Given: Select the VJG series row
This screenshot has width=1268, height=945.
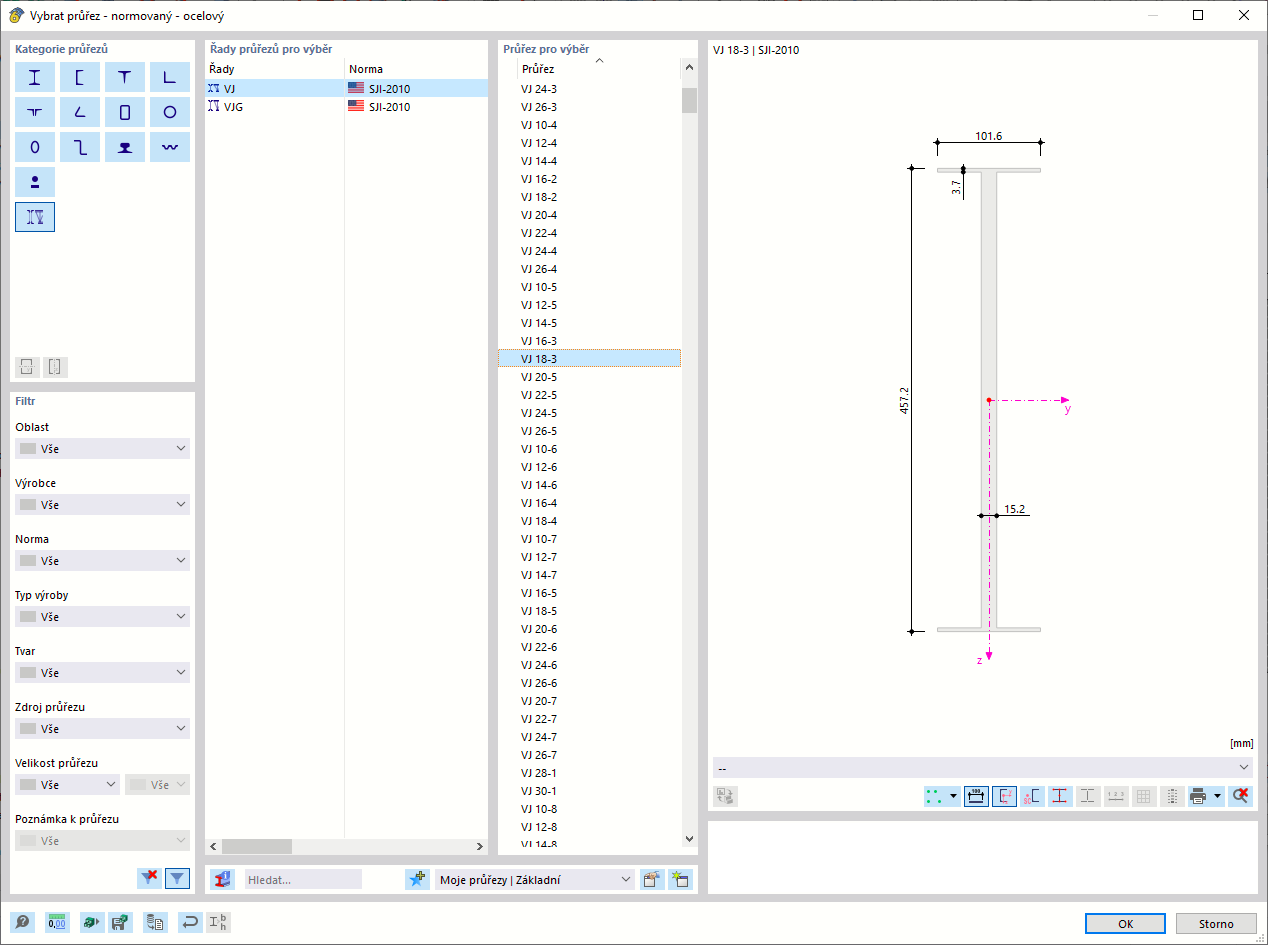Looking at the screenshot, I should [x=346, y=107].
